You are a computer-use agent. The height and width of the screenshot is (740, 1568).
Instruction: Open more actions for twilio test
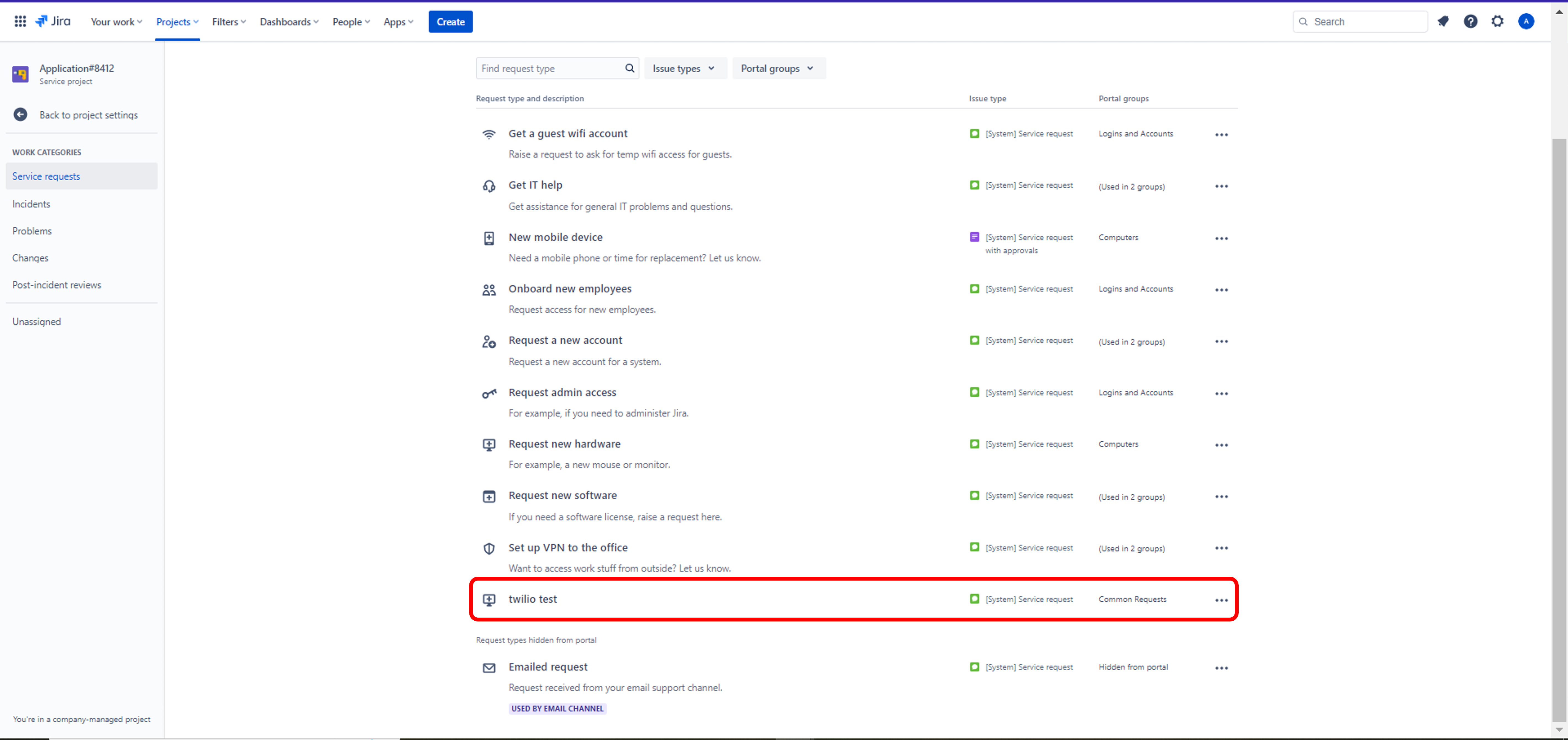click(x=1221, y=600)
